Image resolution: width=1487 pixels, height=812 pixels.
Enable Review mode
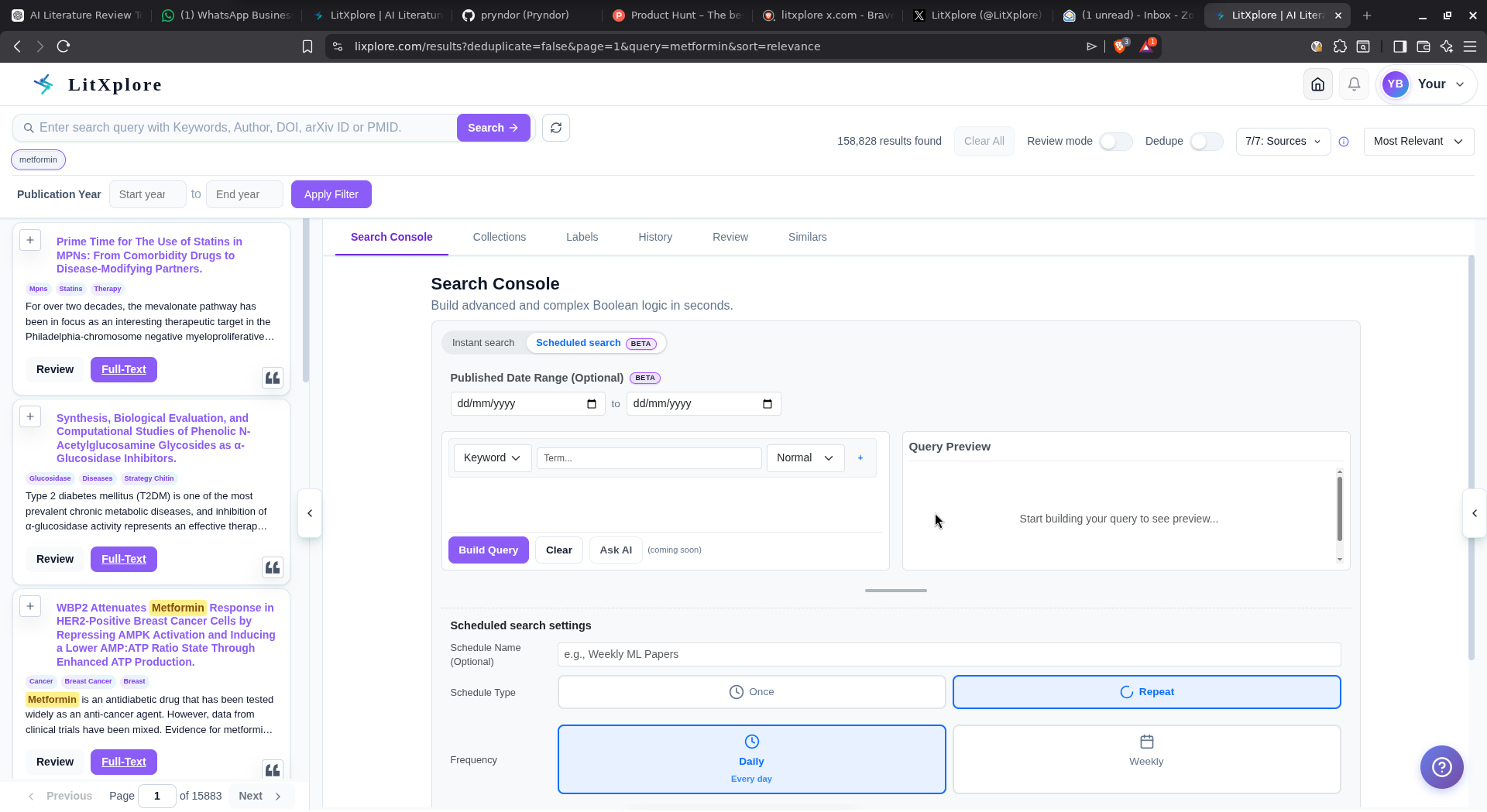pyautogui.click(x=1115, y=142)
